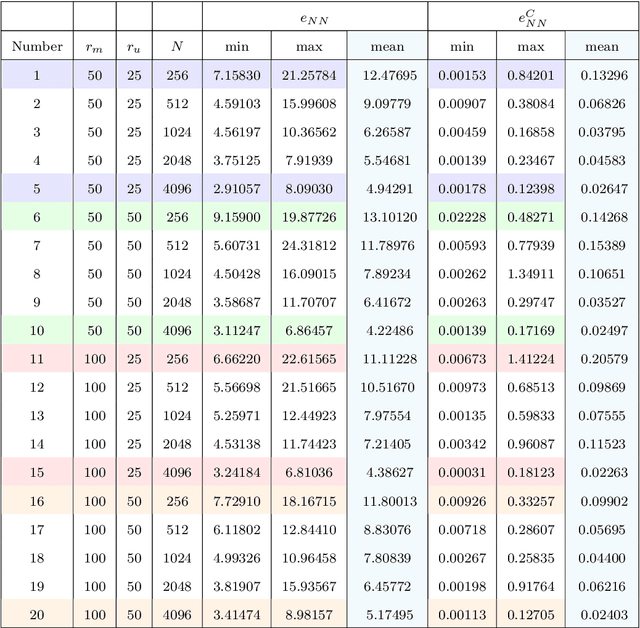This screenshot has width=640, height=628.
Task: Click row number 11 in Number column
Action: point(37,358)
